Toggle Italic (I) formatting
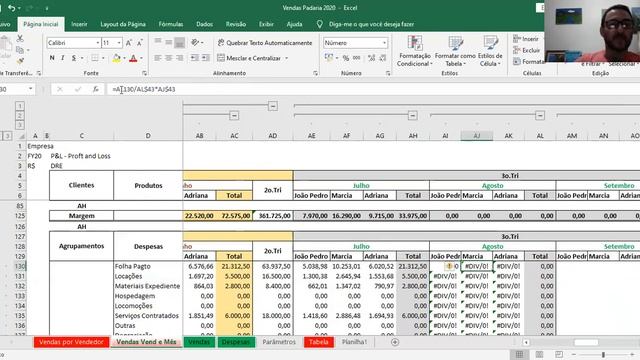Screen dimensions: 640x360 pos(62,58)
